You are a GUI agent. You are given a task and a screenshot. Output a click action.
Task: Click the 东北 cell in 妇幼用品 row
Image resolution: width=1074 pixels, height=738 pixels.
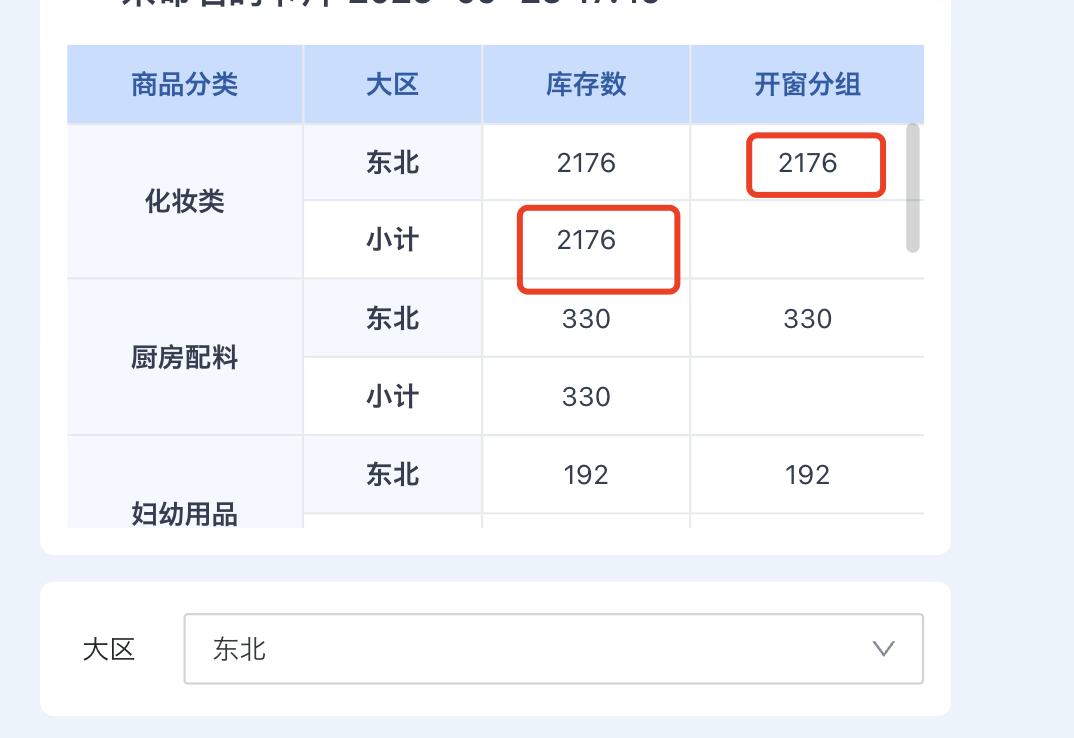[392, 474]
